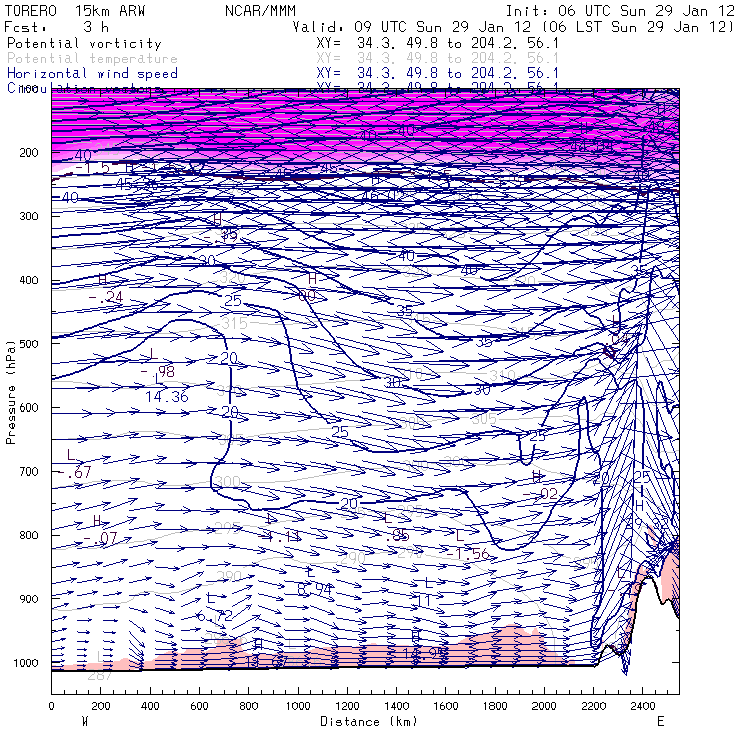Click the 1200 tick on distance axis
Image resolution: width=740 pixels, height=740 pixels.
coord(347,706)
